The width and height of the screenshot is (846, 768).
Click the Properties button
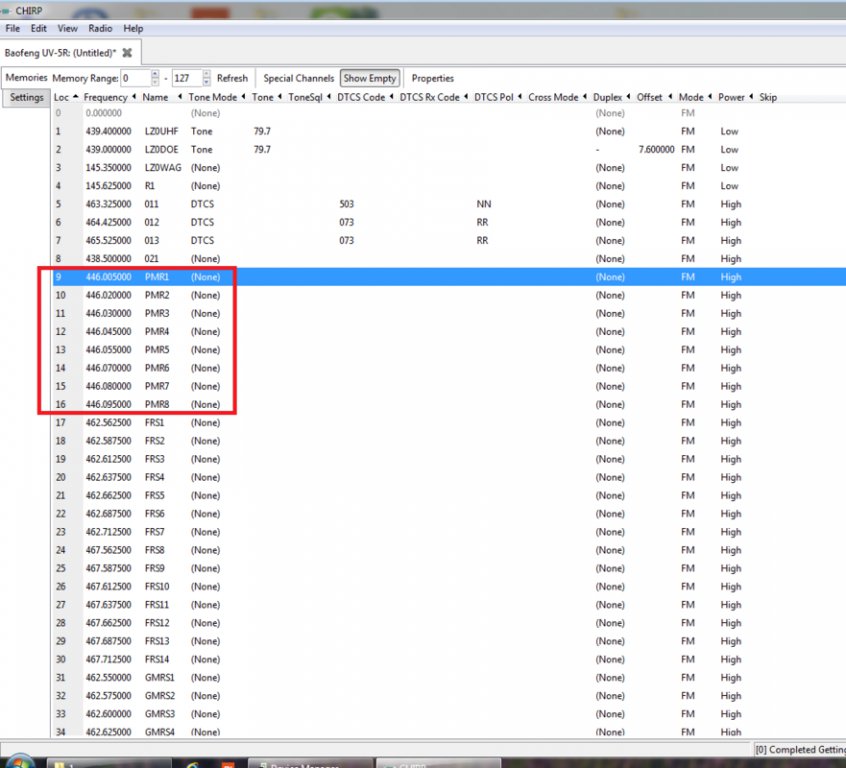(x=432, y=78)
